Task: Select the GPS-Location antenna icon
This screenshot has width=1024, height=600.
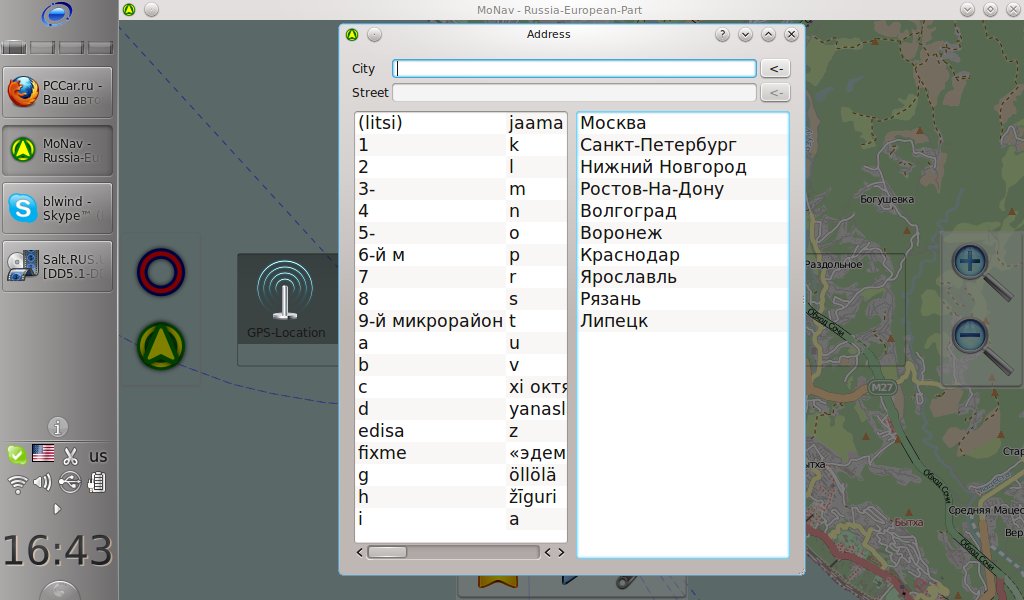Action: coord(286,293)
